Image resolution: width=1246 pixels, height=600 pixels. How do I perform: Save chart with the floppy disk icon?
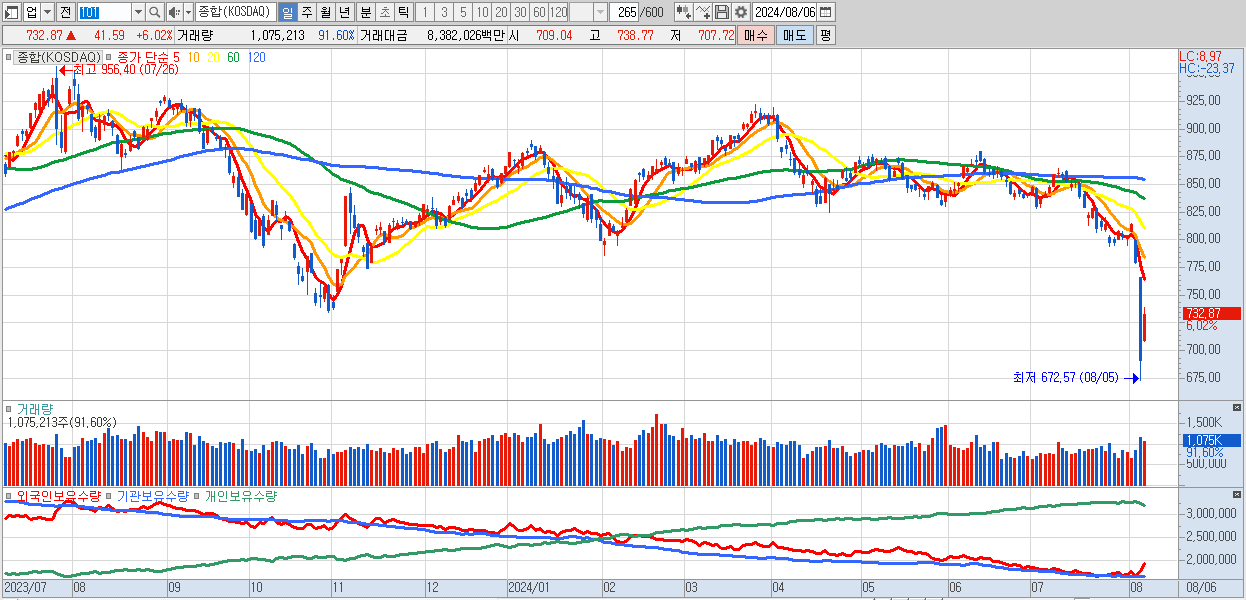click(722, 12)
